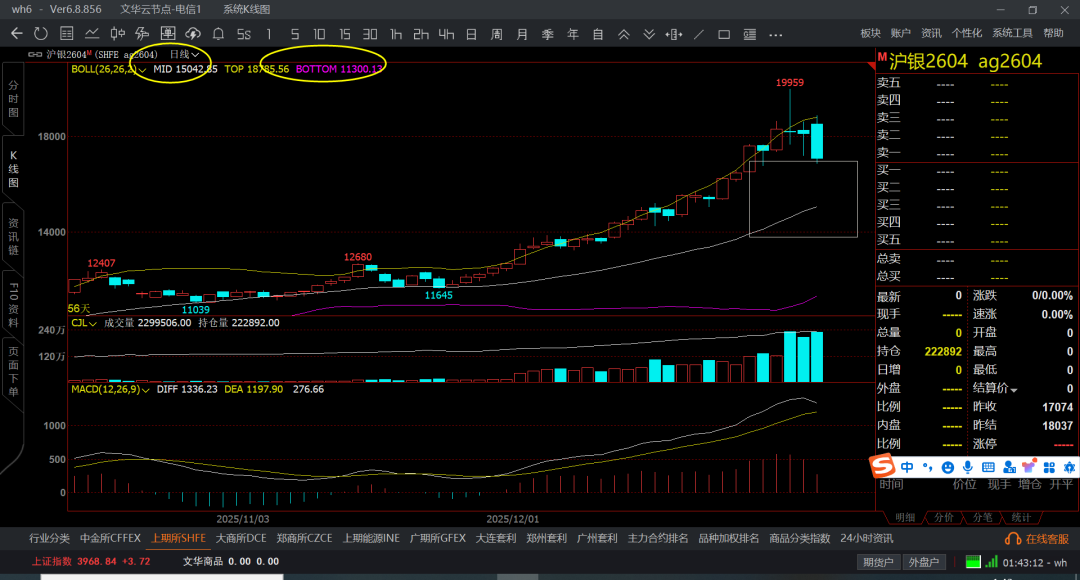Switch to the 页面下单 side tab

tap(13, 372)
